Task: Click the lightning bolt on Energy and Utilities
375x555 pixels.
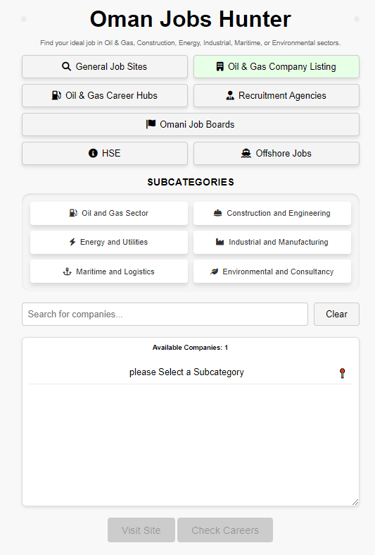Action: (72, 242)
